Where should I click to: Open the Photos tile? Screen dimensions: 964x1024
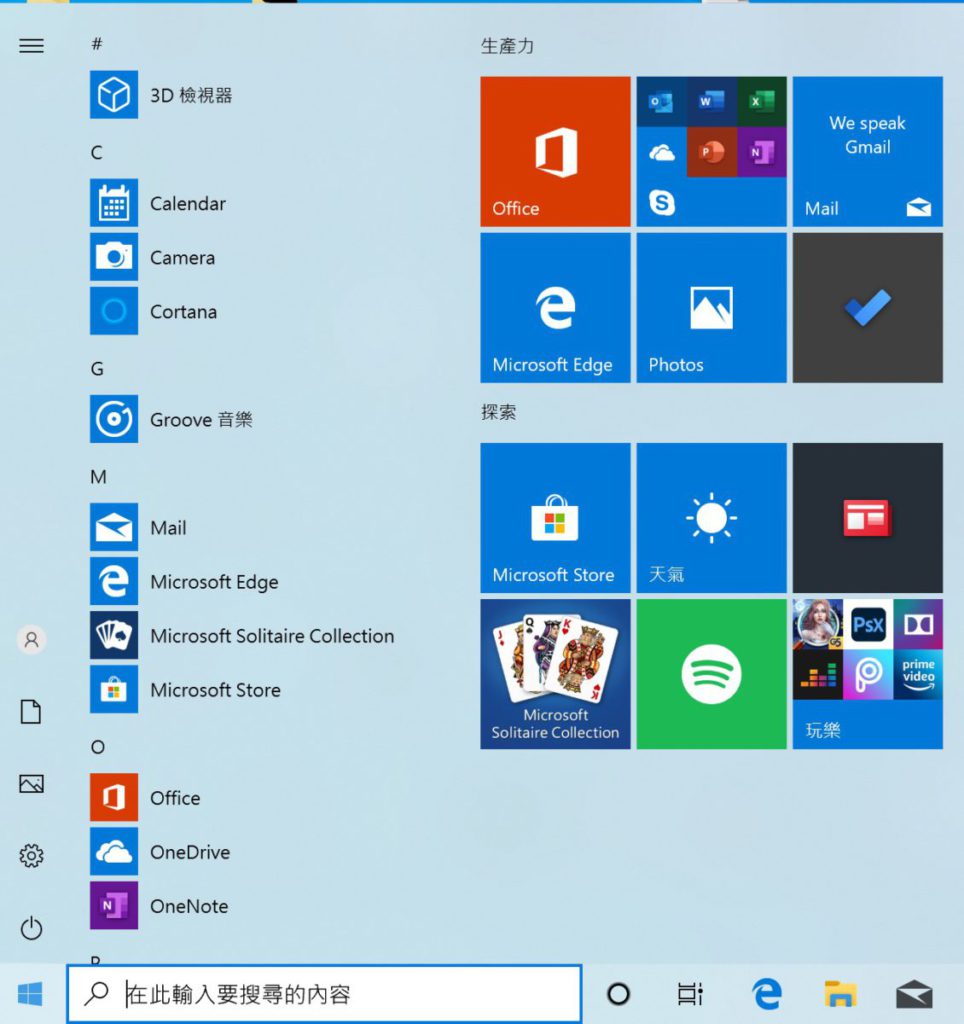point(711,308)
